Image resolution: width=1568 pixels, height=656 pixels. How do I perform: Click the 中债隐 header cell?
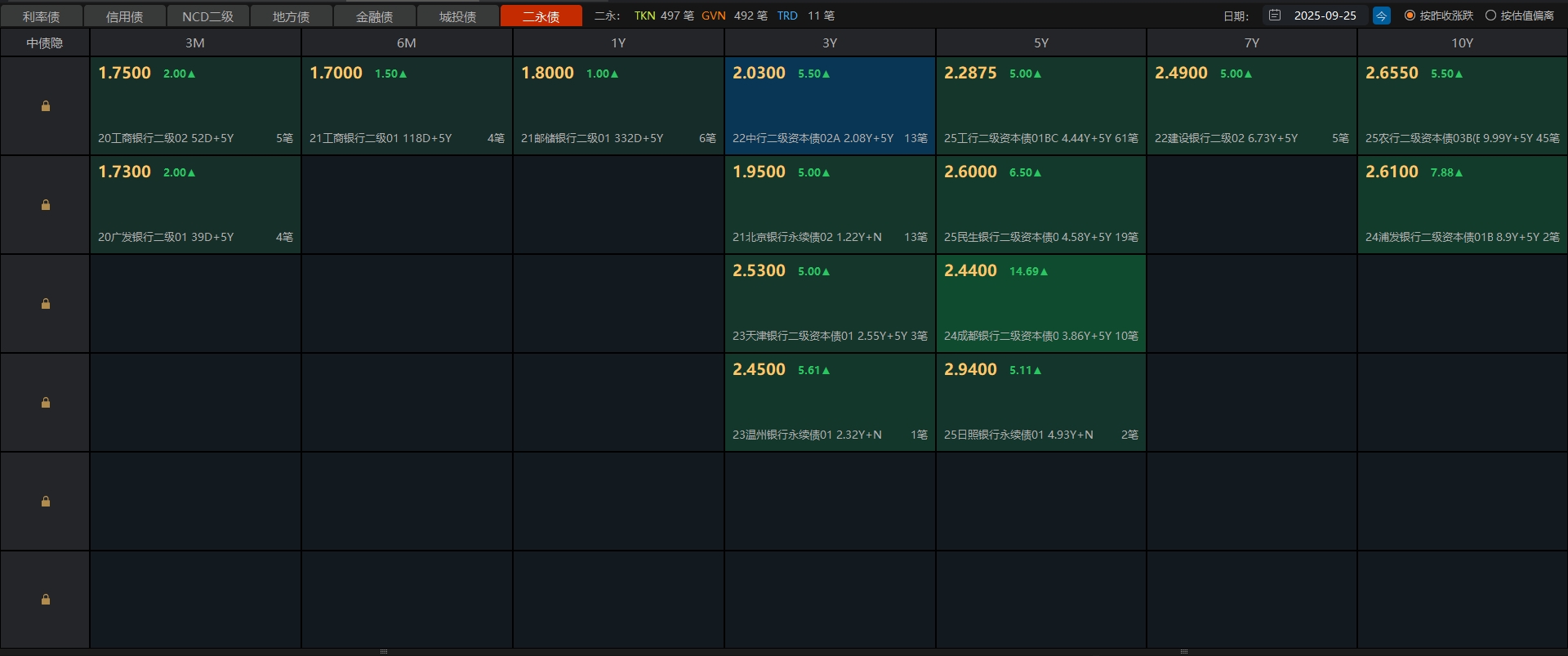click(x=45, y=43)
